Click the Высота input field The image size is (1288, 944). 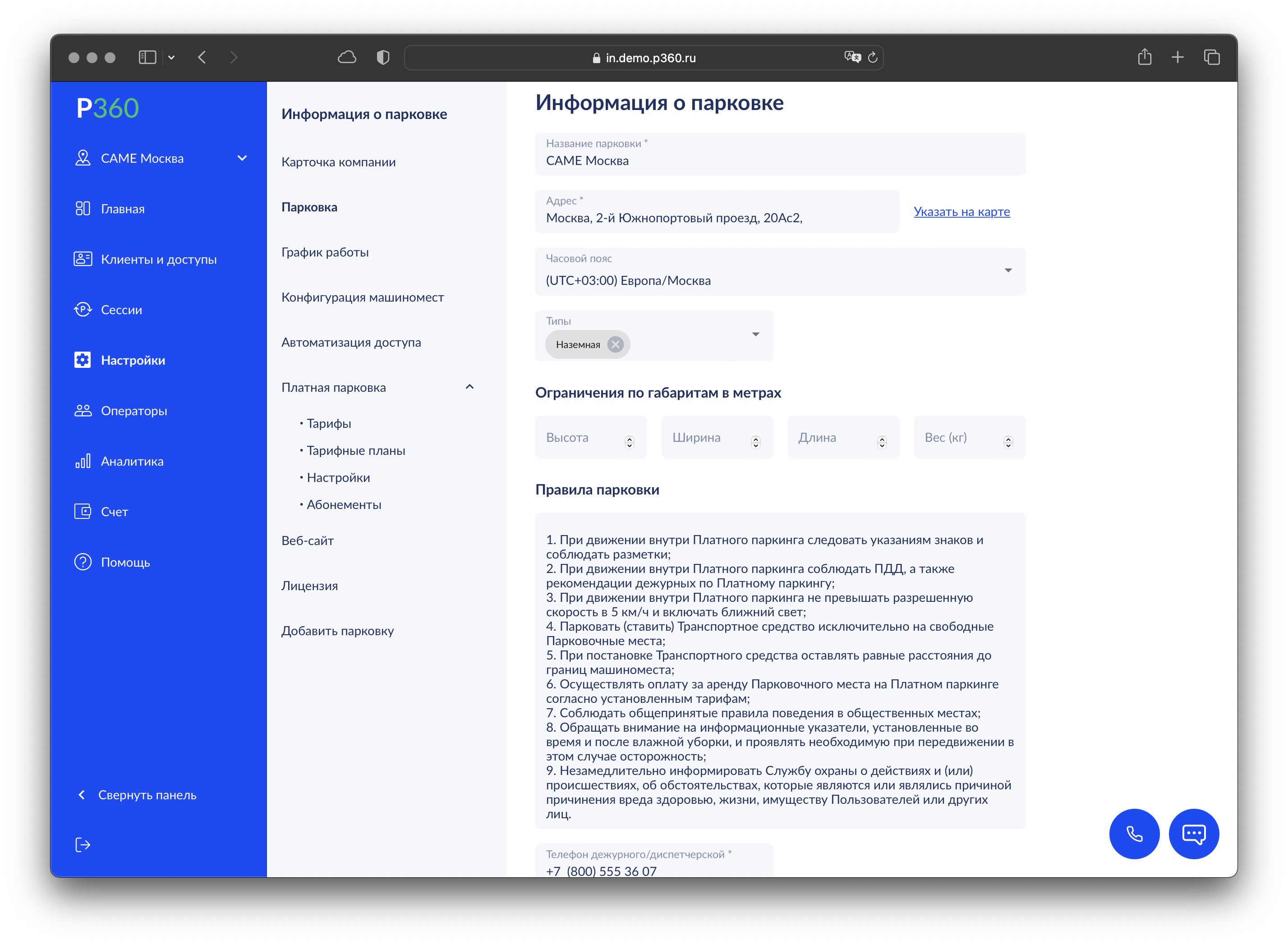[590, 437]
